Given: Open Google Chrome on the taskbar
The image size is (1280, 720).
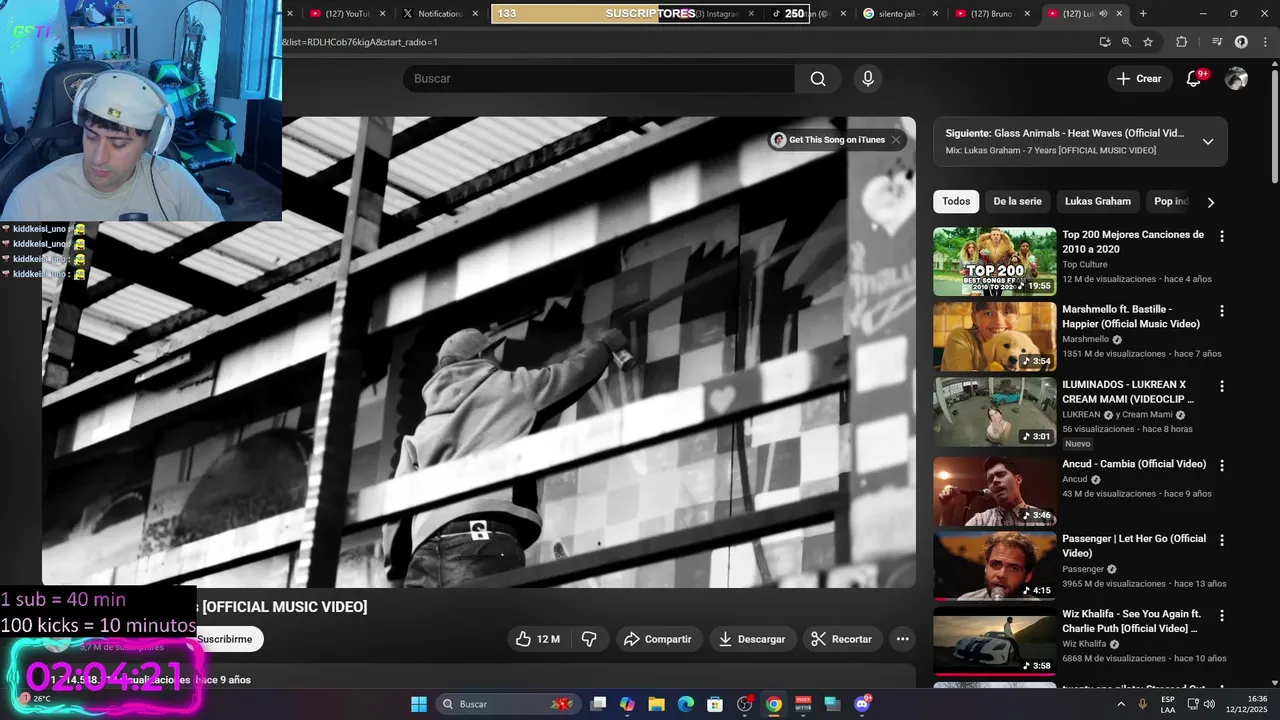Looking at the screenshot, I should pyautogui.click(x=774, y=704).
